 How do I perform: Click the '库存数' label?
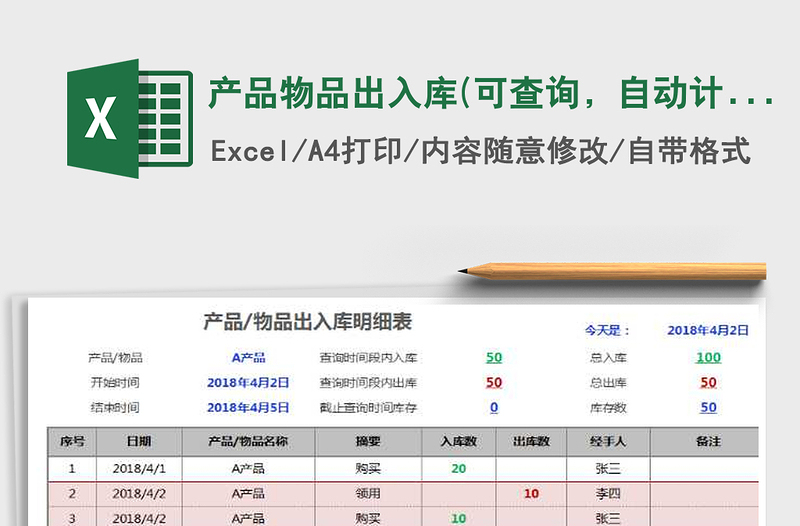[x=608, y=408]
